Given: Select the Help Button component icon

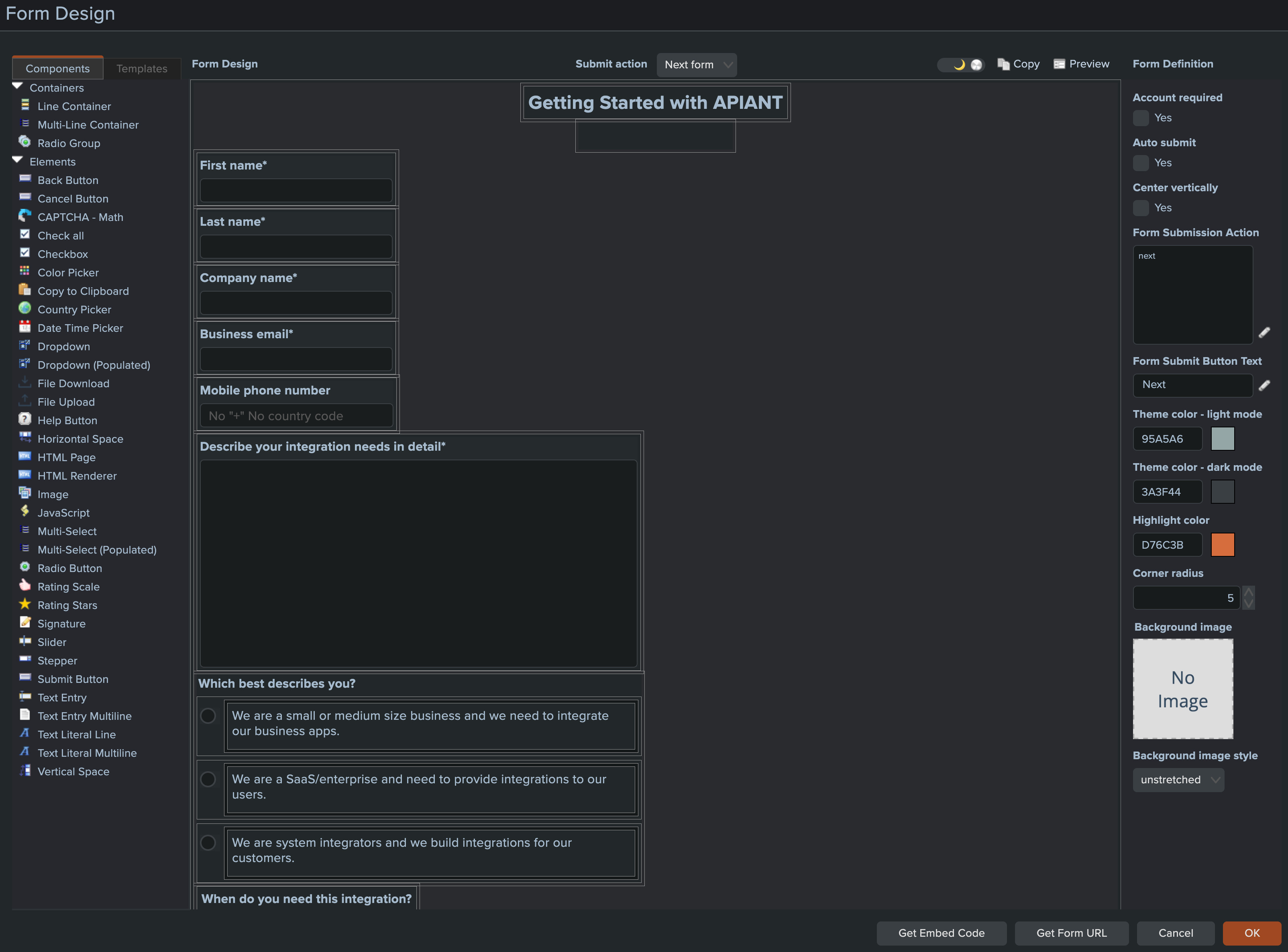Looking at the screenshot, I should (x=25, y=419).
